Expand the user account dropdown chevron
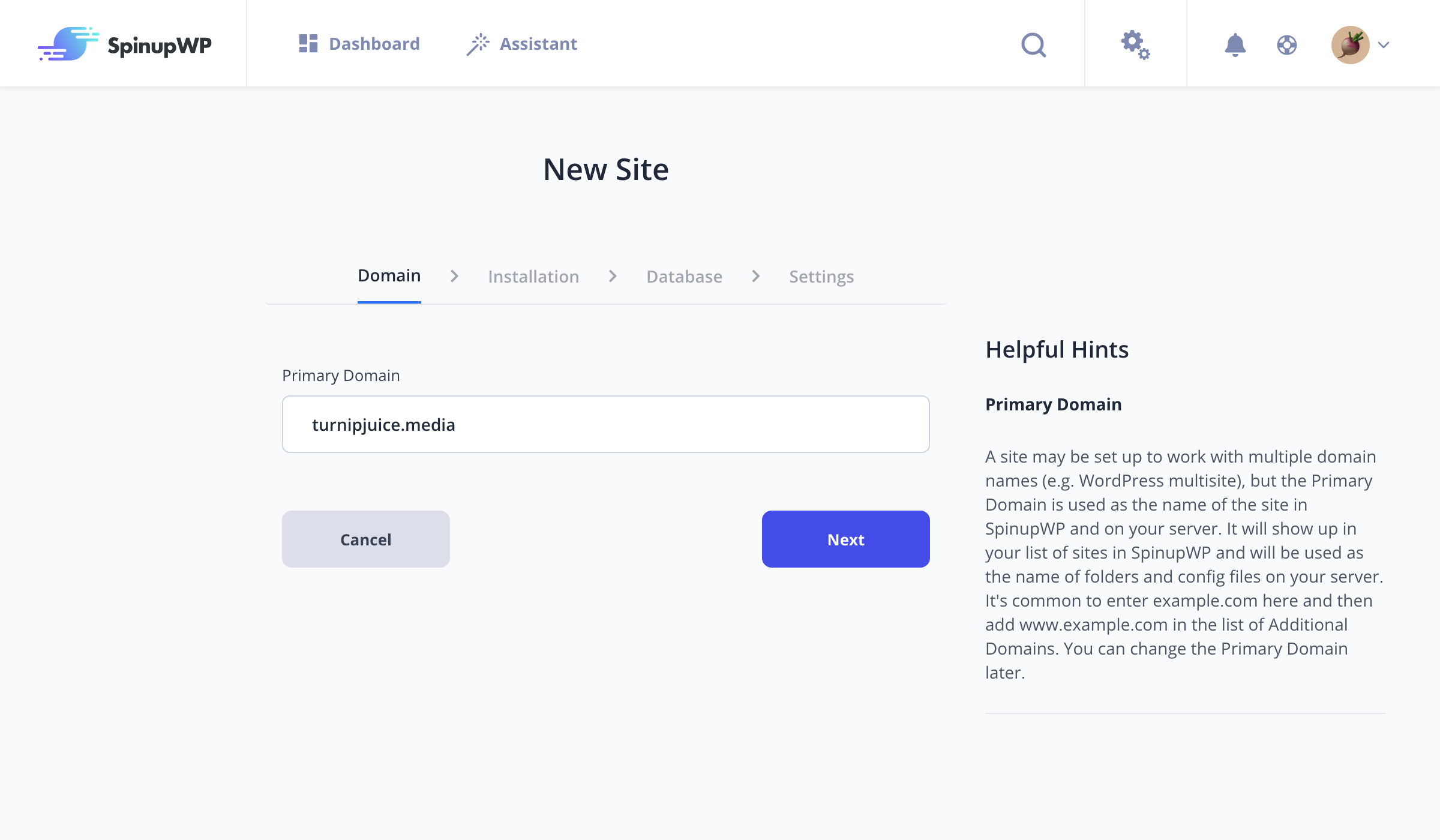1440x840 pixels. pos(1384,44)
